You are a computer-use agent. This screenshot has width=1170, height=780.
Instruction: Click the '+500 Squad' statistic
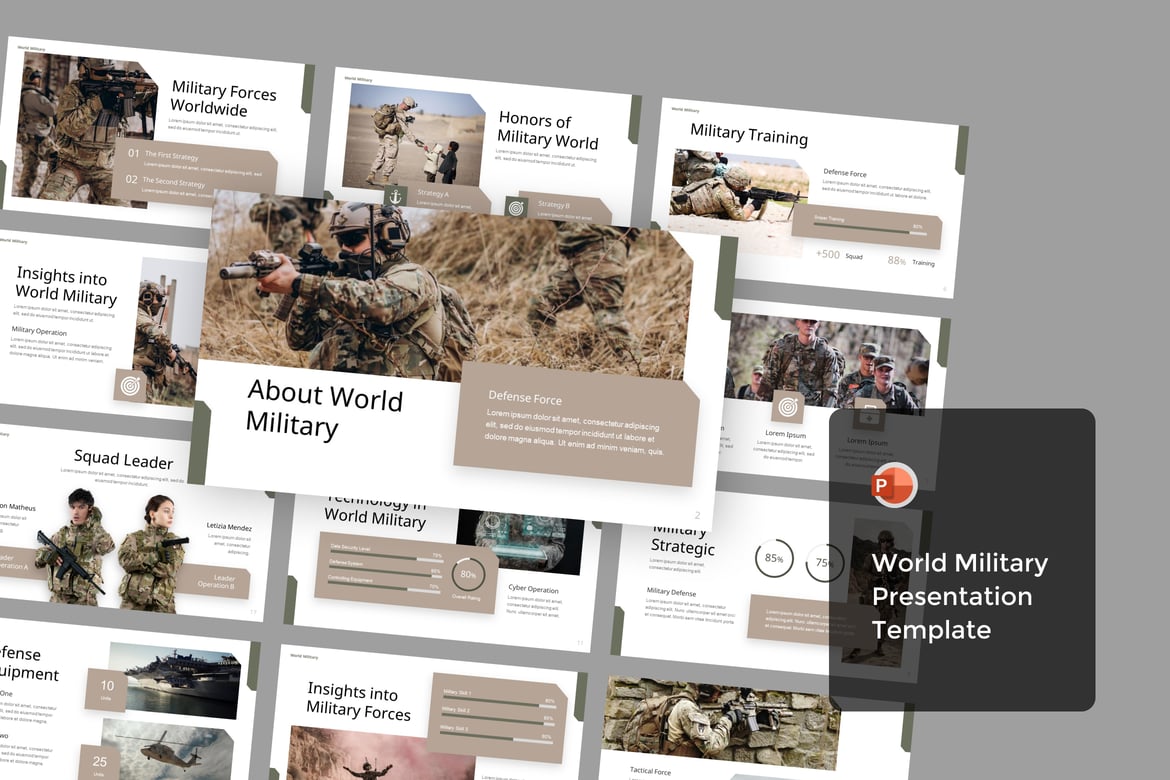pos(839,255)
